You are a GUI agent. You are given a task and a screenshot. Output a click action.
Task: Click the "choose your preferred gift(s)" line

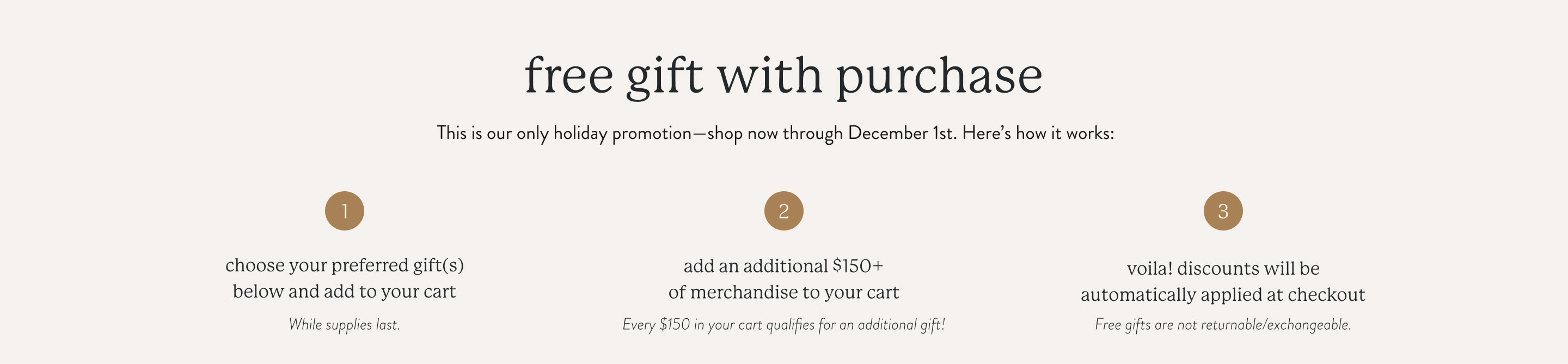coord(345,265)
